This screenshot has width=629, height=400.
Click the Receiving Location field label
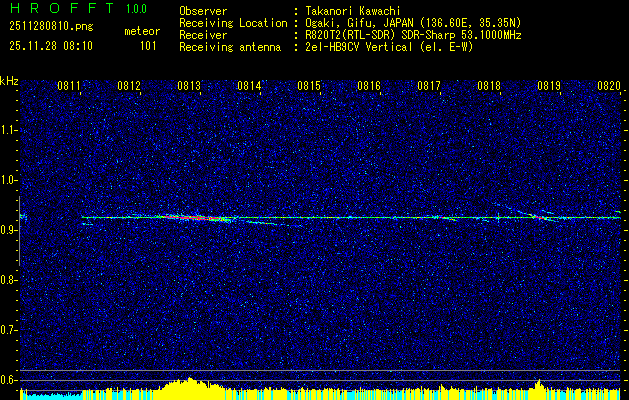233,23
